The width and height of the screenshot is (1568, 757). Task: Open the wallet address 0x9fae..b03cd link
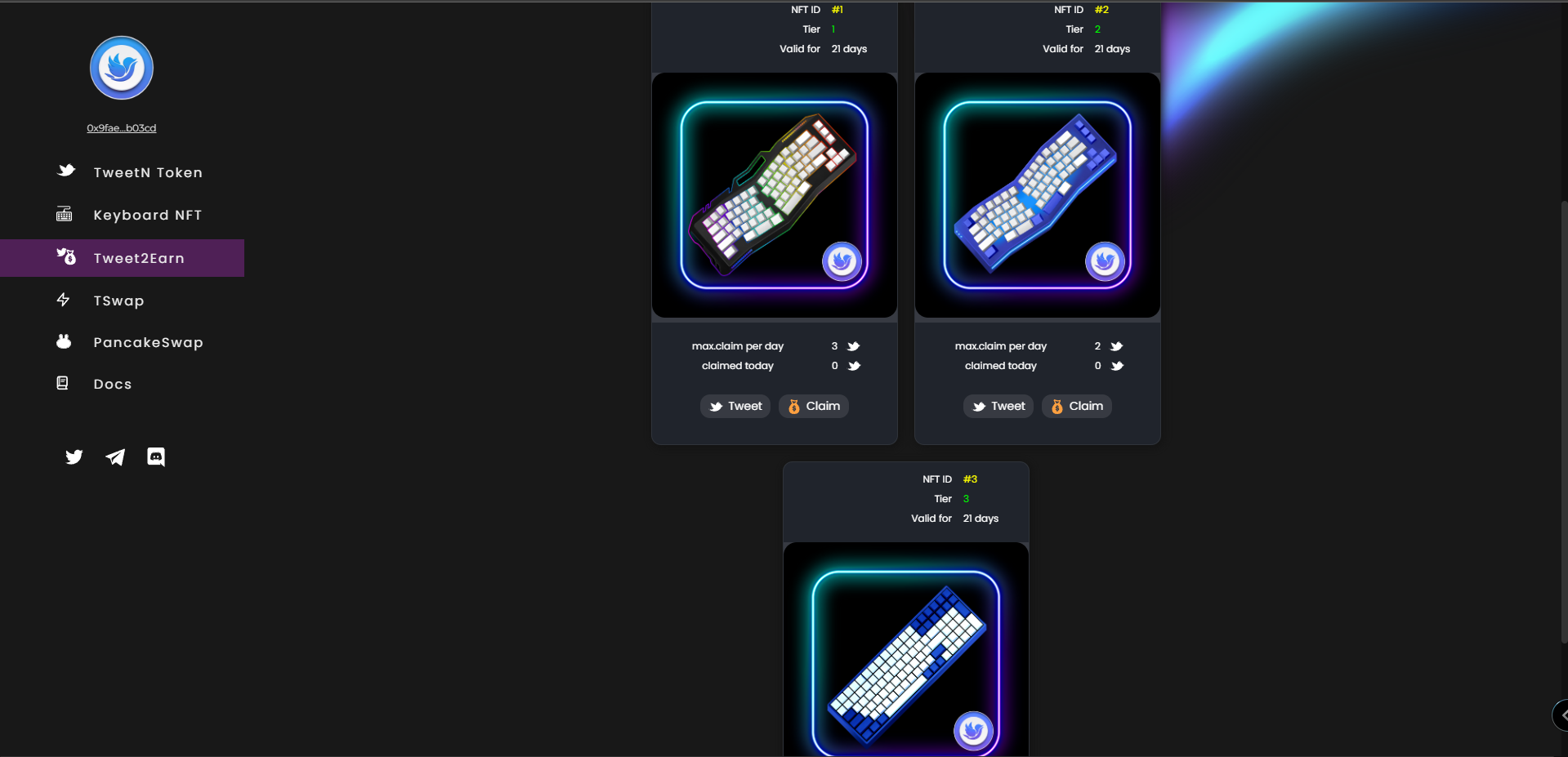click(x=122, y=128)
